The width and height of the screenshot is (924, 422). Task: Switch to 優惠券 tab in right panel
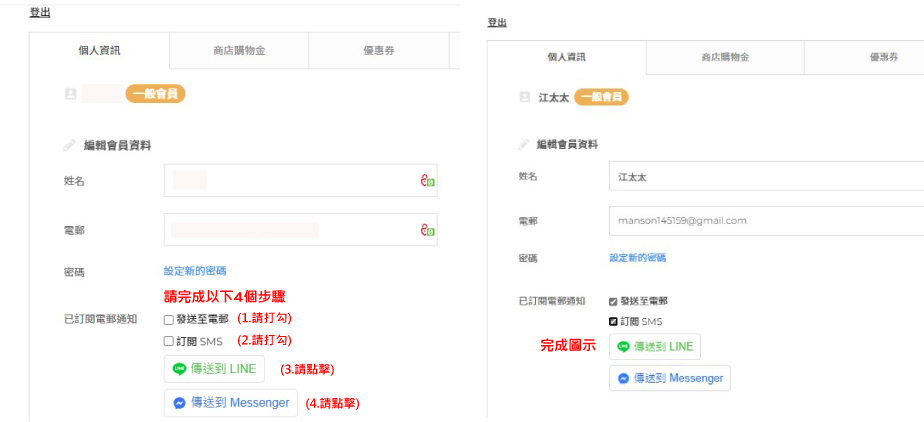tap(864, 58)
